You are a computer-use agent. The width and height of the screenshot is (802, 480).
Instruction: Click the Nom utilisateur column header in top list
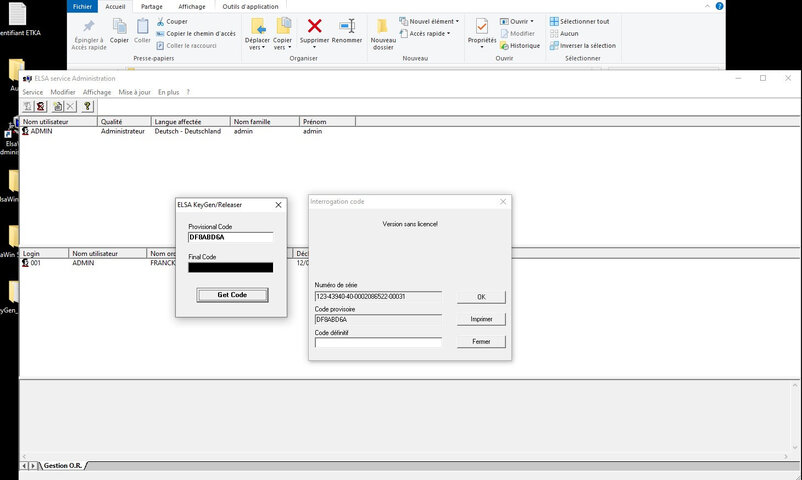click(58, 122)
